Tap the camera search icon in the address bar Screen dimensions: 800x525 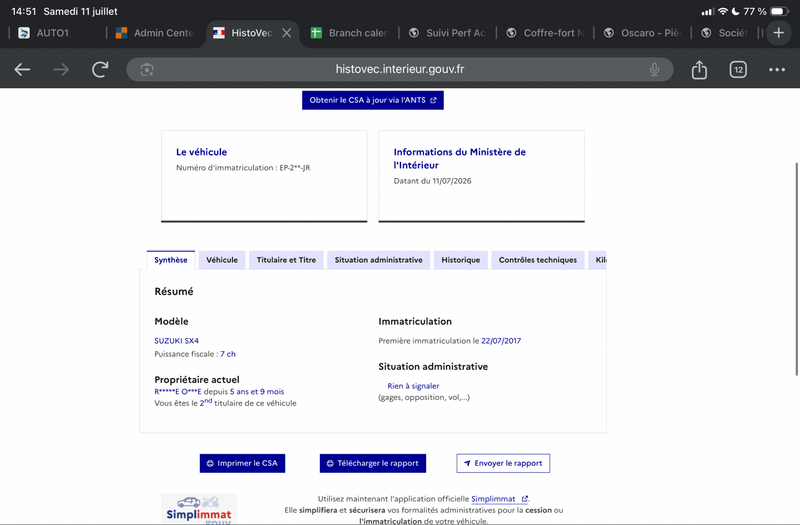[x=147, y=69]
